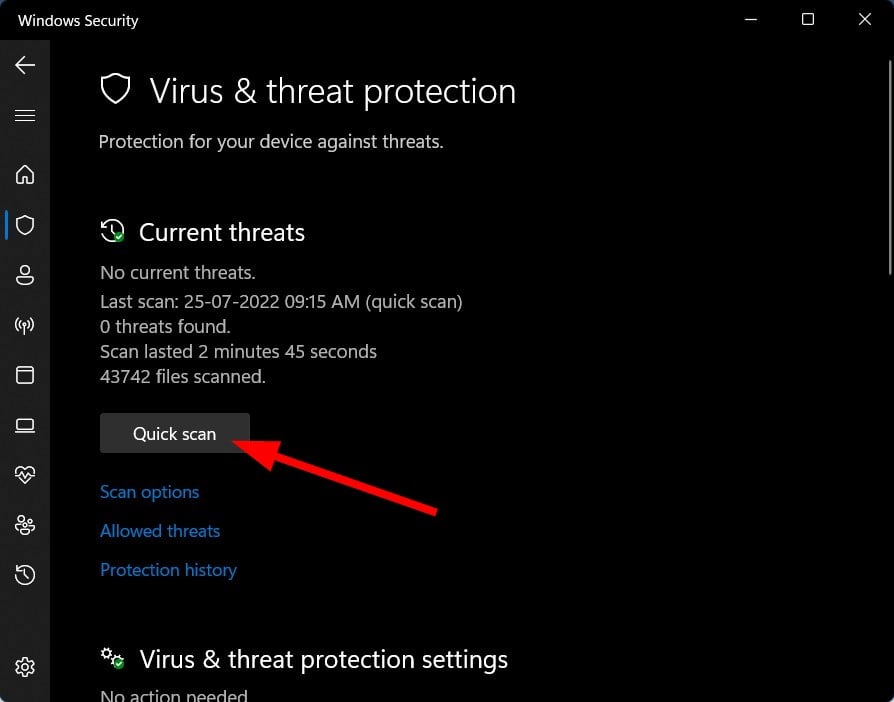Open the Scan options link
The width and height of the screenshot is (894, 702).
[149, 492]
